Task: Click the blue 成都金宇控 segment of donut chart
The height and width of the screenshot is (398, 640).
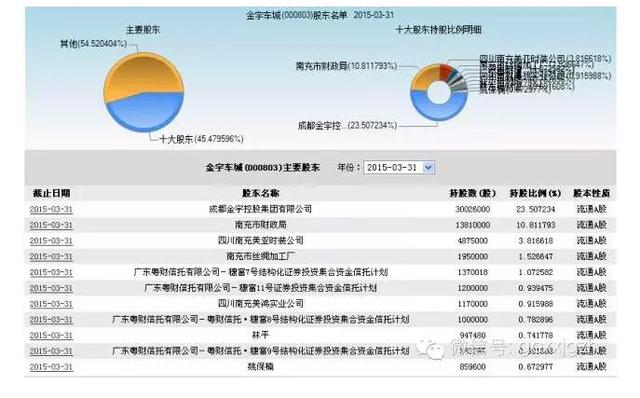Action: 438,110
